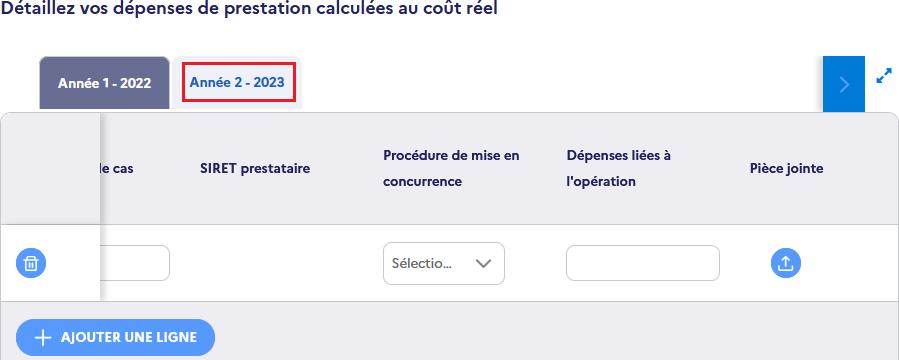
Task: Show next year tabs with the blue chevron
Action: pos(844,84)
